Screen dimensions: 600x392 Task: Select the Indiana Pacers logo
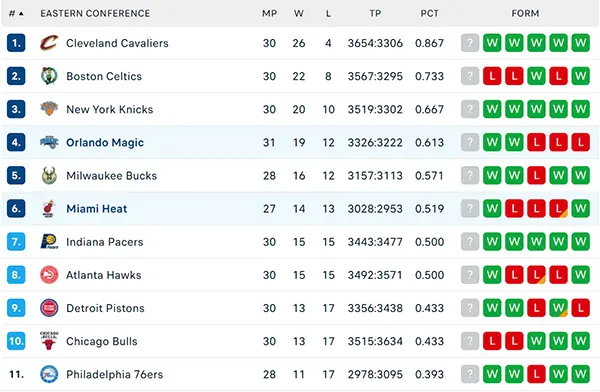(x=49, y=242)
